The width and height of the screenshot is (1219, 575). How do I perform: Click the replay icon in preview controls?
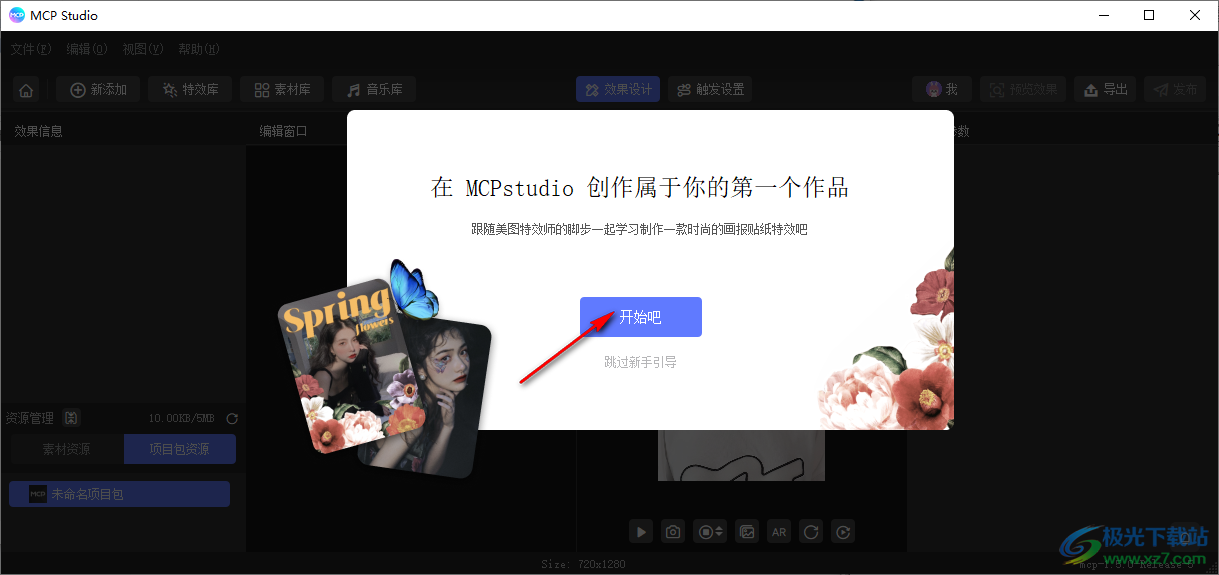[x=843, y=532]
